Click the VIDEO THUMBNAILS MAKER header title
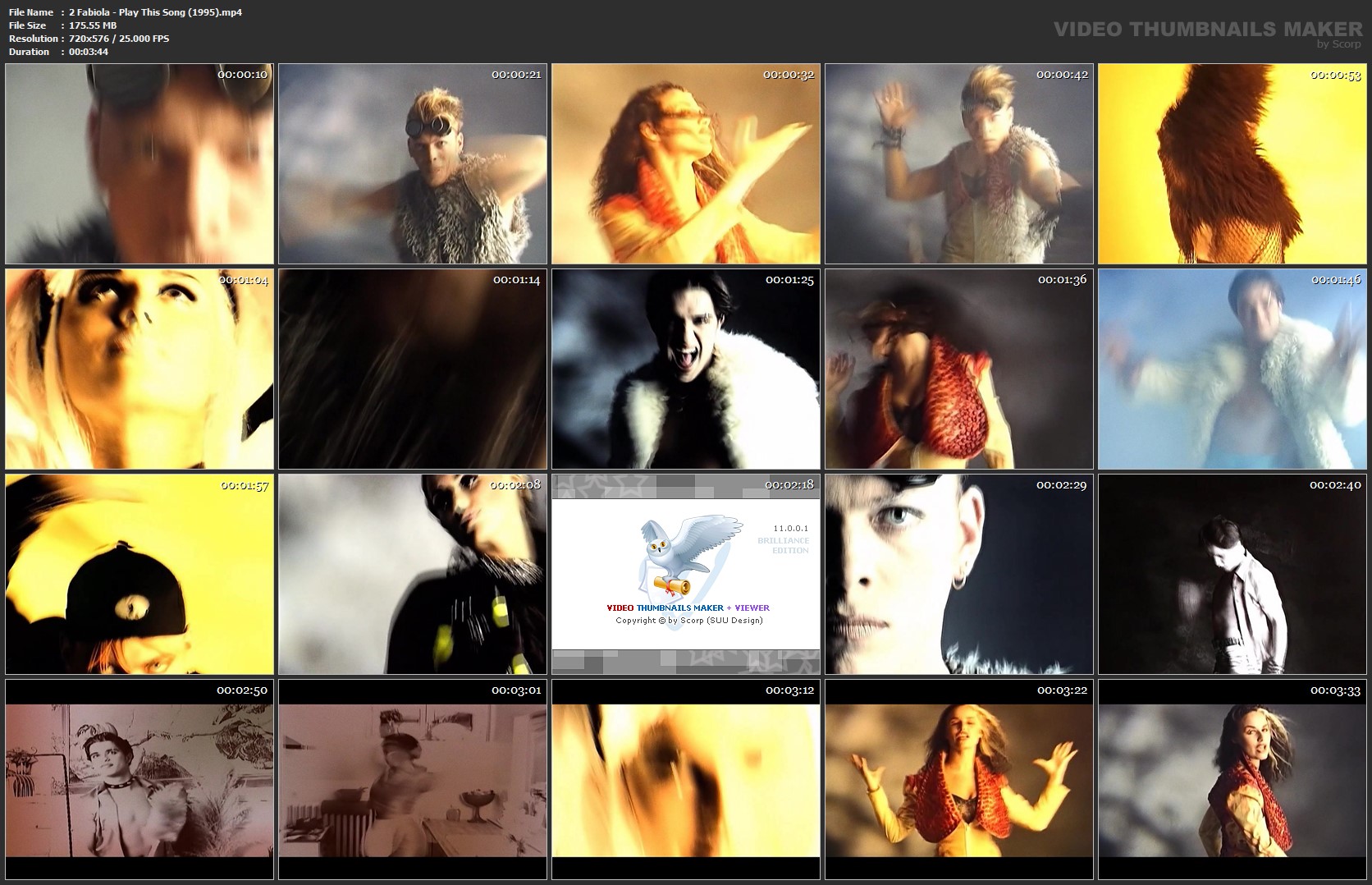 [x=1208, y=29]
